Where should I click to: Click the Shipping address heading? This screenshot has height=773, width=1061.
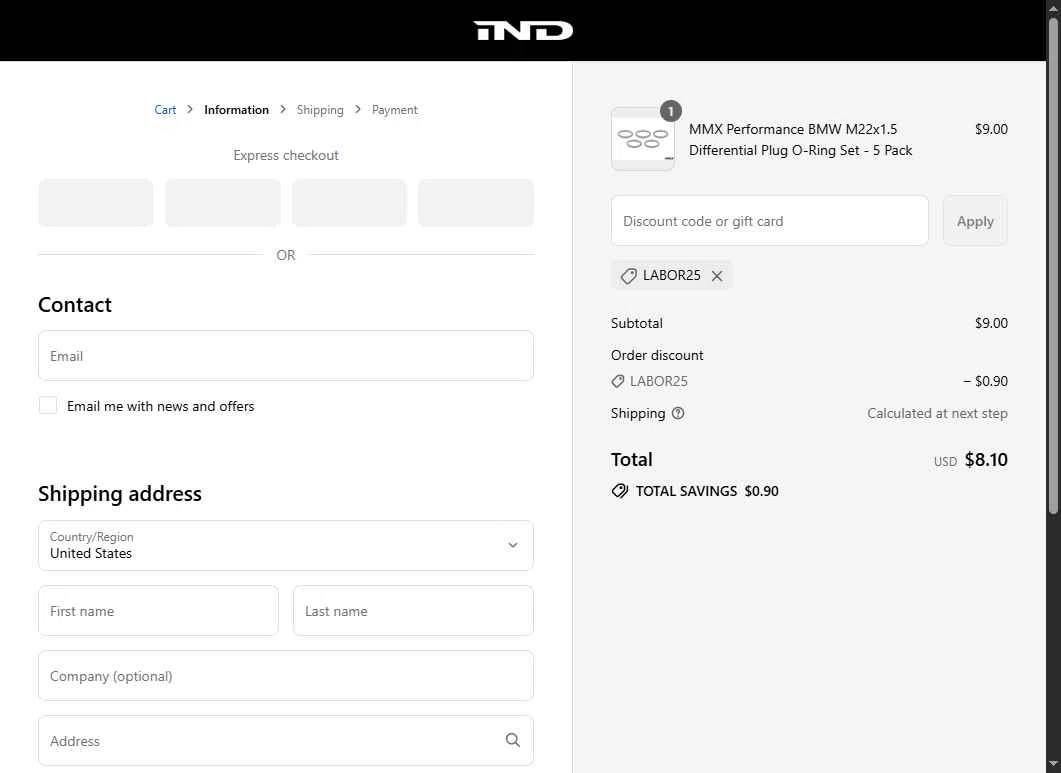click(x=120, y=494)
